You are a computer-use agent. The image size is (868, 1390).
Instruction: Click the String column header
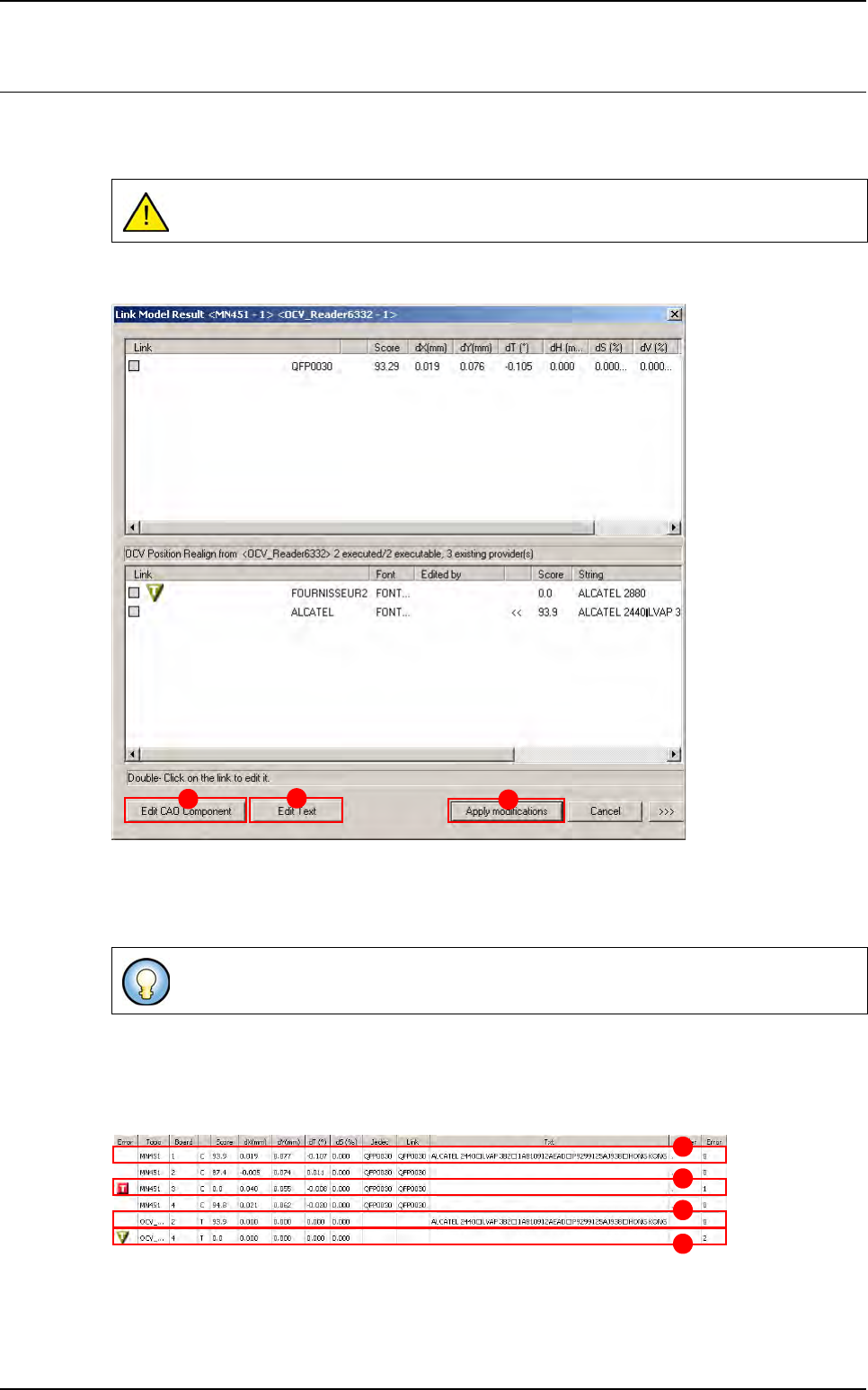coord(626,574)
